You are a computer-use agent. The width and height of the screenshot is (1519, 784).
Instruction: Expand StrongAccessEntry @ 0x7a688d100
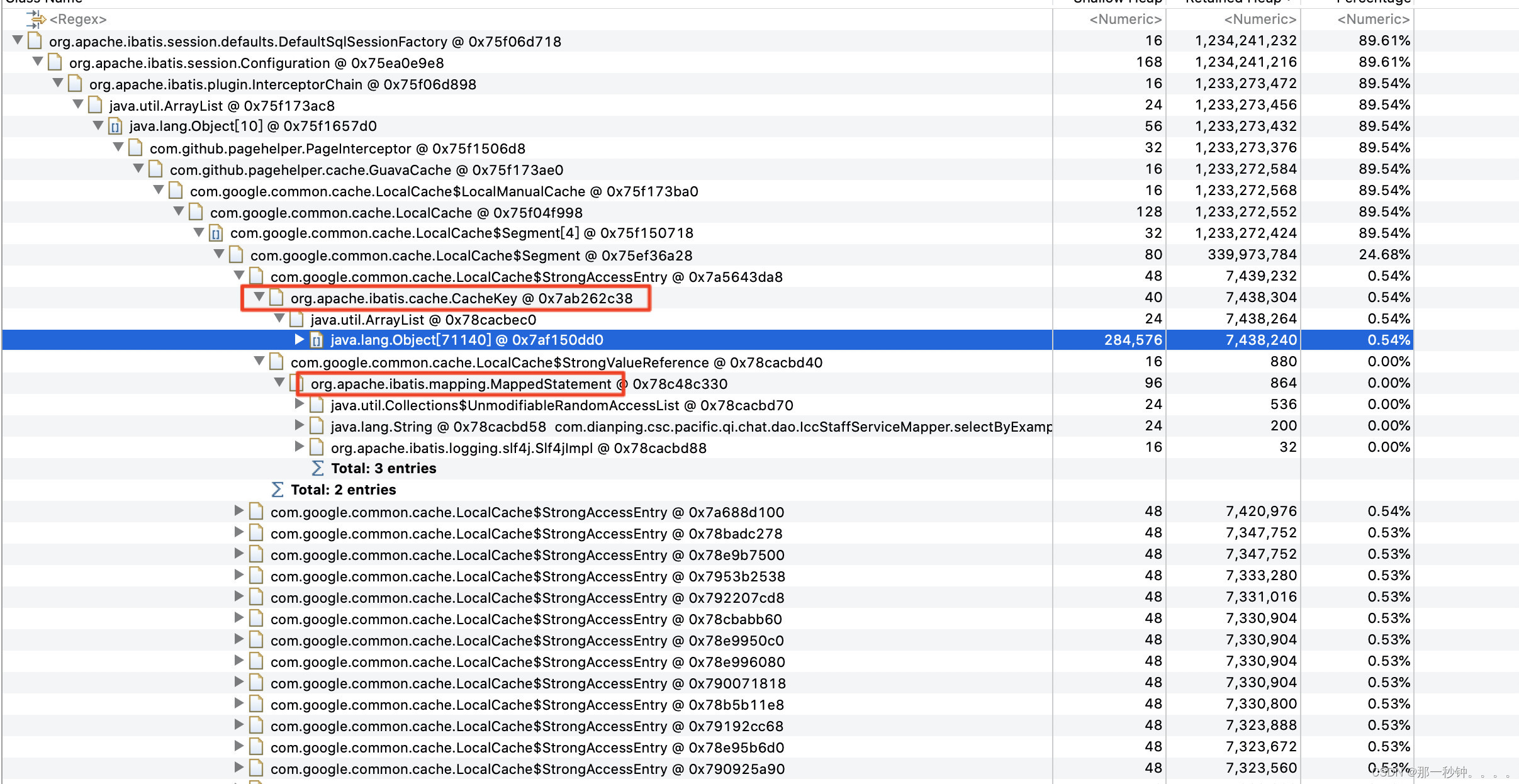point(239,511)
